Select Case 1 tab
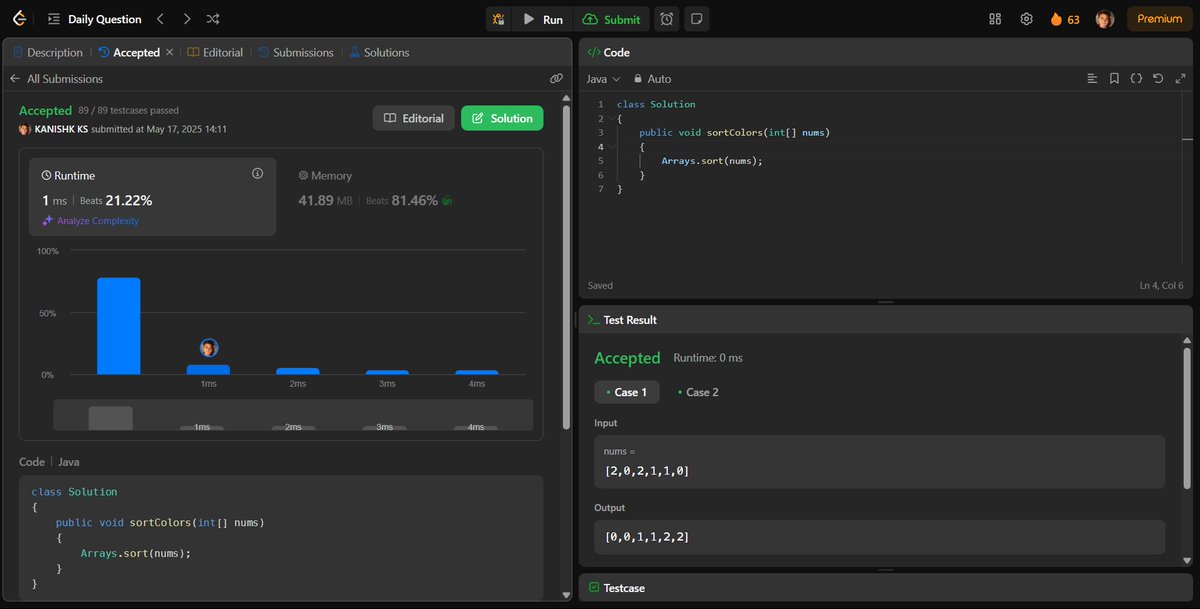Image resolution: width=1200 pixels, height=609 pixels. [x=627, y=392]
